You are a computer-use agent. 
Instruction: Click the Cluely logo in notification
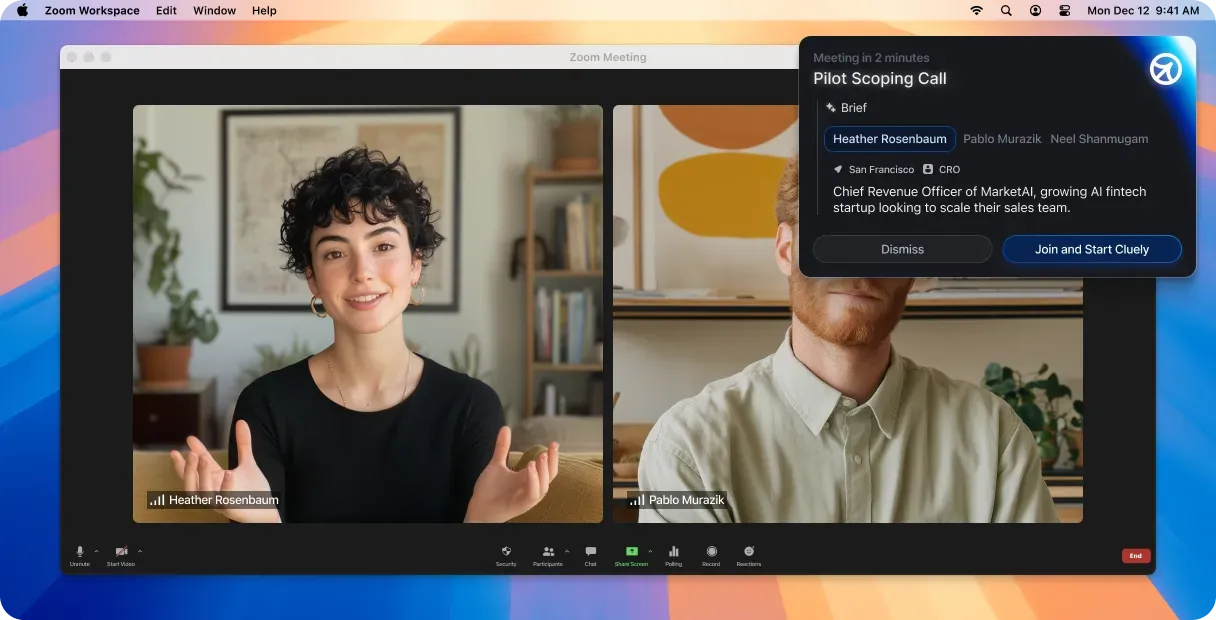tap(1166, 69)
